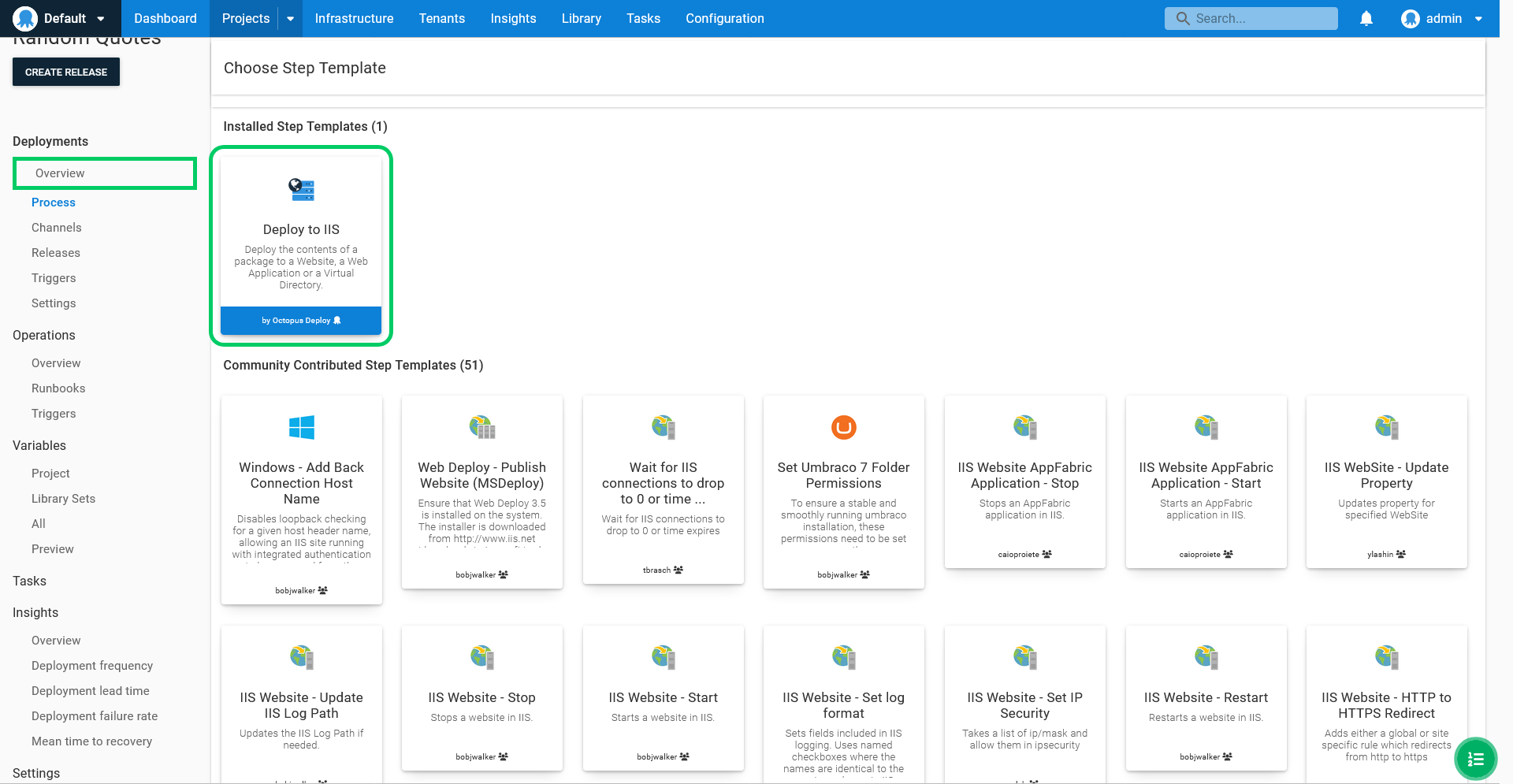Open the Projects dropdown arrow
Viewport: 1513px width, 784px height.
(290, 19)
